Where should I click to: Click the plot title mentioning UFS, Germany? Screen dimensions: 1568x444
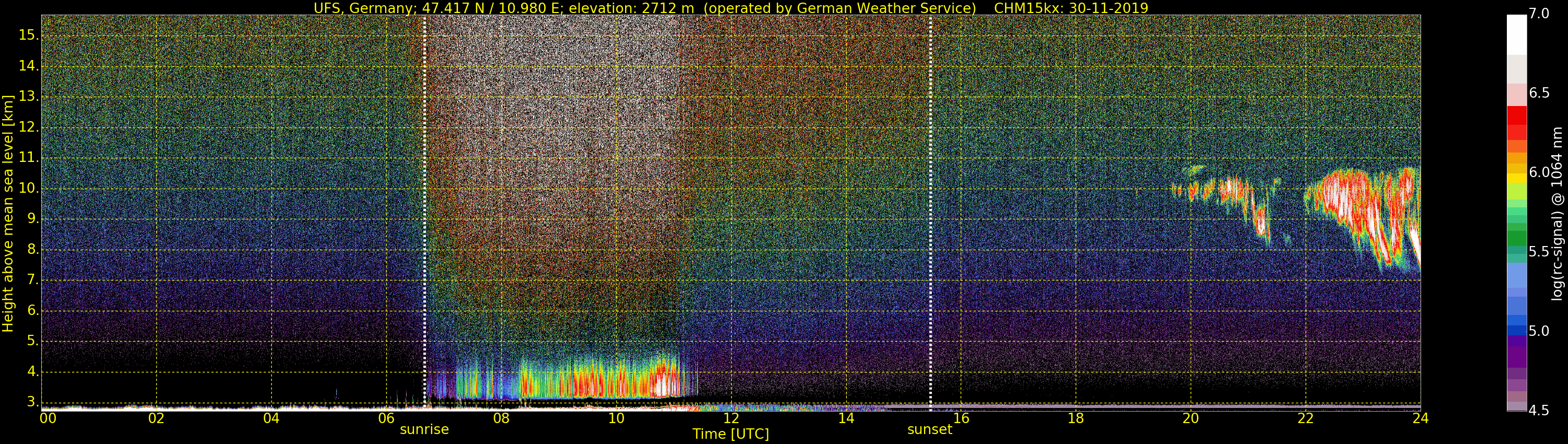[x=731, y=8]
